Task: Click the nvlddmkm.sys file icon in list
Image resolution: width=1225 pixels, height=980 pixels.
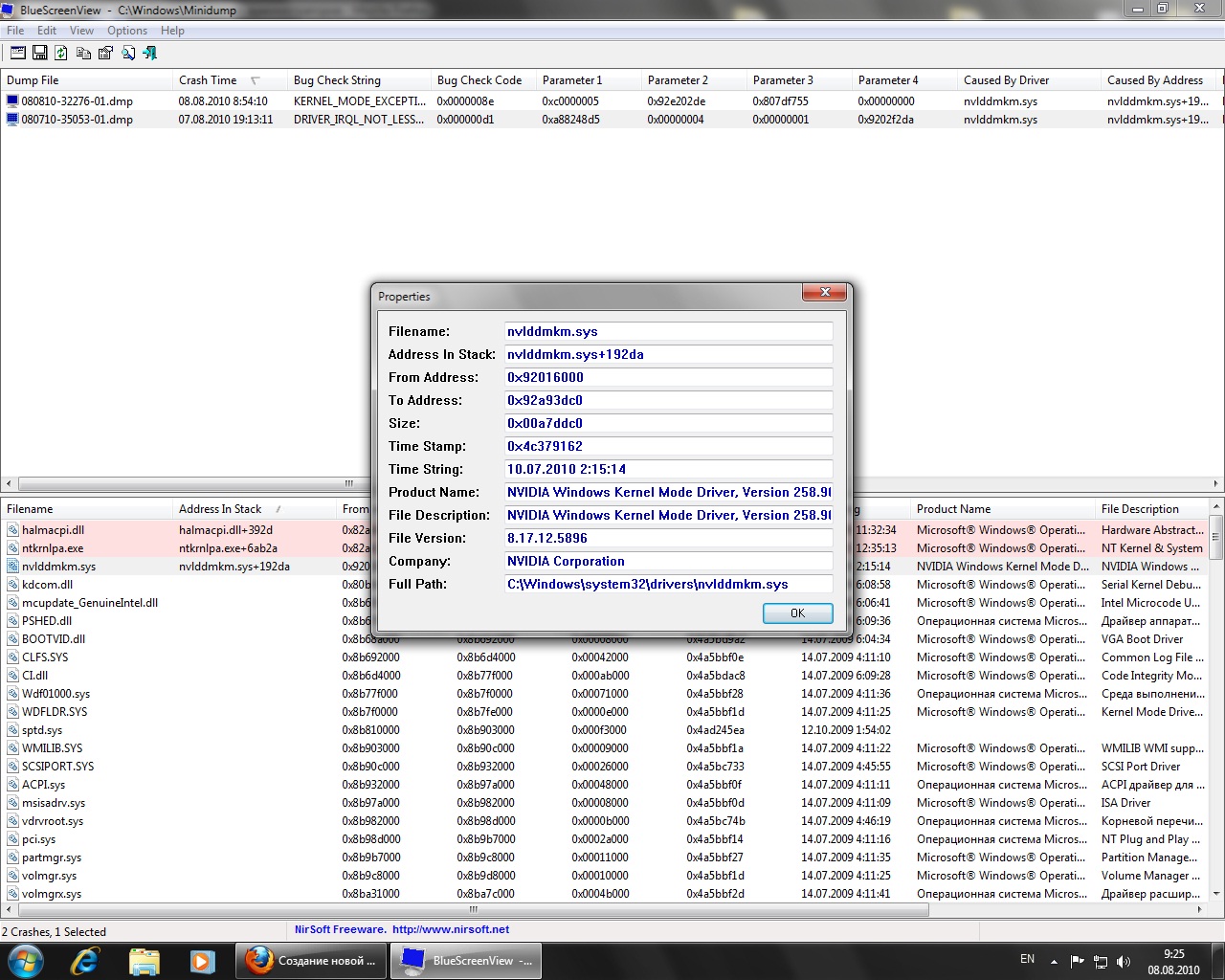Action: 13,567
